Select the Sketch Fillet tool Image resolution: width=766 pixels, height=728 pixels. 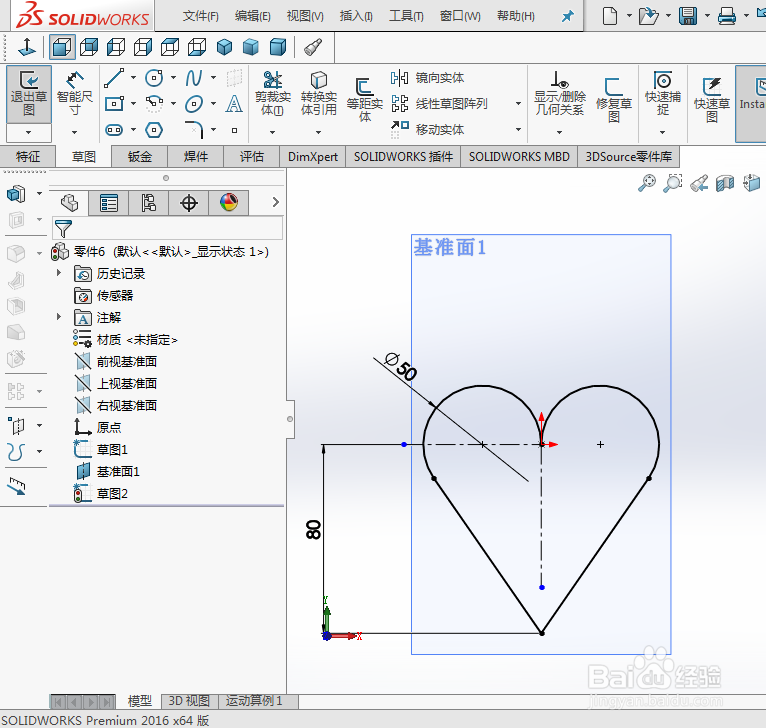[194, 130]
